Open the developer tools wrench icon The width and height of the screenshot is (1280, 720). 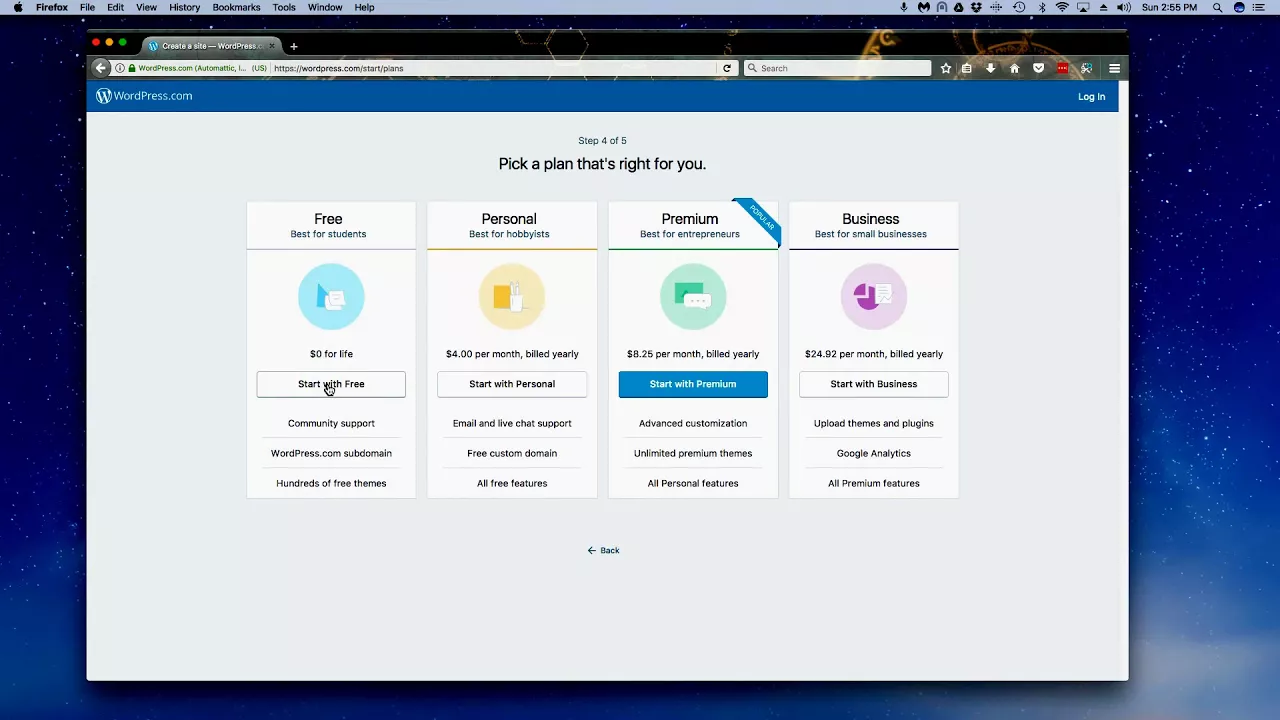click(1086, 68)
